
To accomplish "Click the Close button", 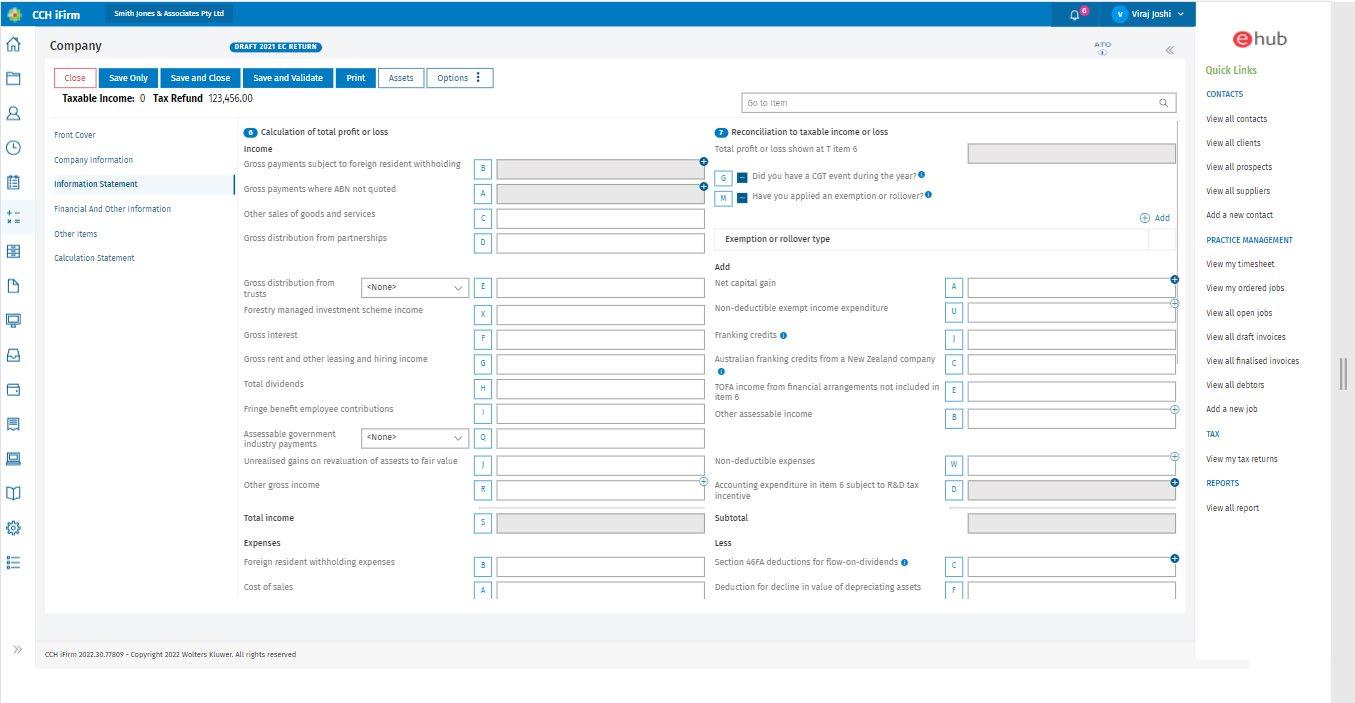I will [x=75, y=78].
